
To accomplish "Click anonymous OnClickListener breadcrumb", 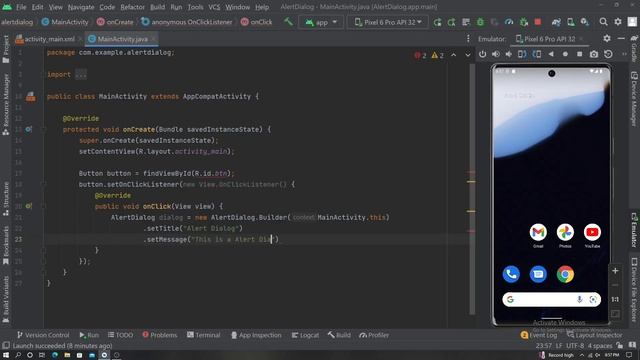I will [x=187, y=22].
